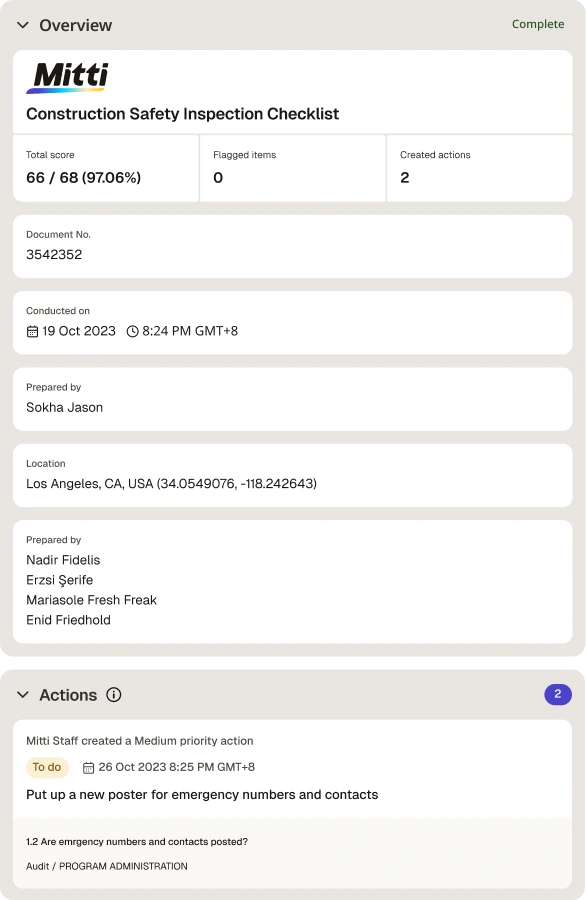
Task: Click the calendar icon next to 26 Oct 2023
Action: pos(88,768)
